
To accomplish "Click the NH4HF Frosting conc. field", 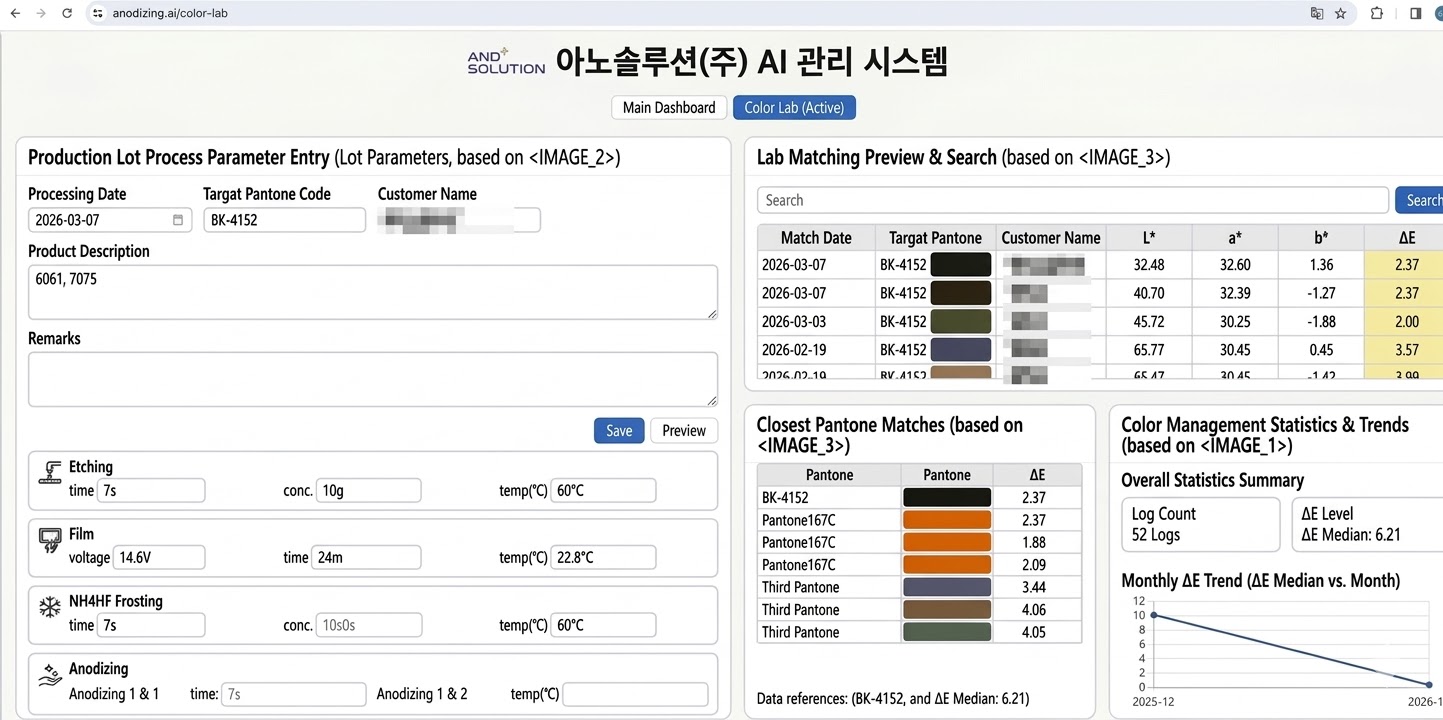I will coord(368,625).
